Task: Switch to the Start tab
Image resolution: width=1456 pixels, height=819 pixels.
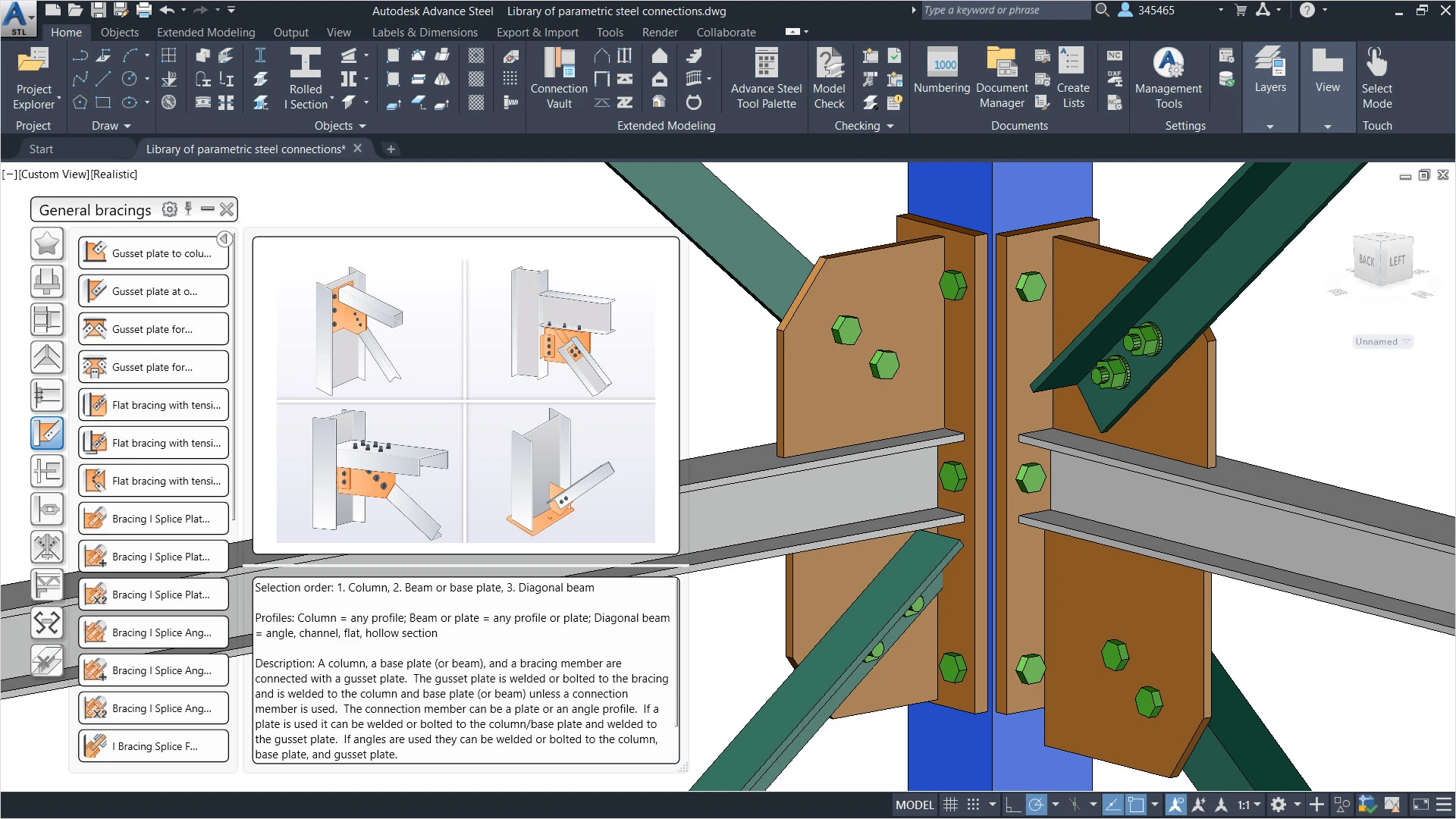Action: 40,149
